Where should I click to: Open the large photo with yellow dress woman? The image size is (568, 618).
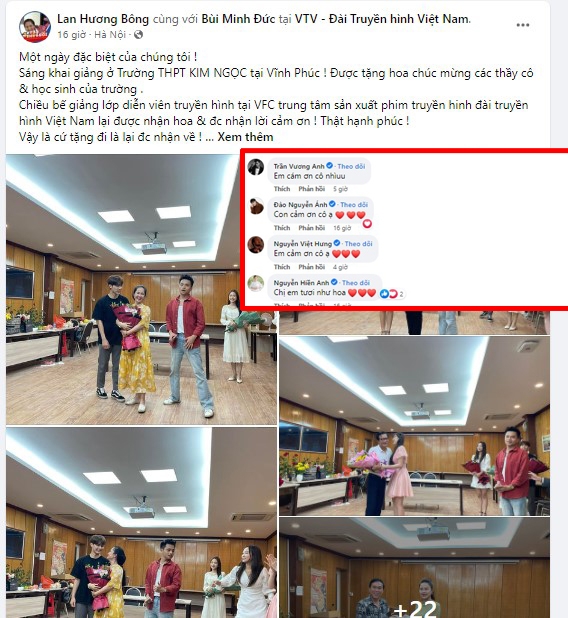141,290
